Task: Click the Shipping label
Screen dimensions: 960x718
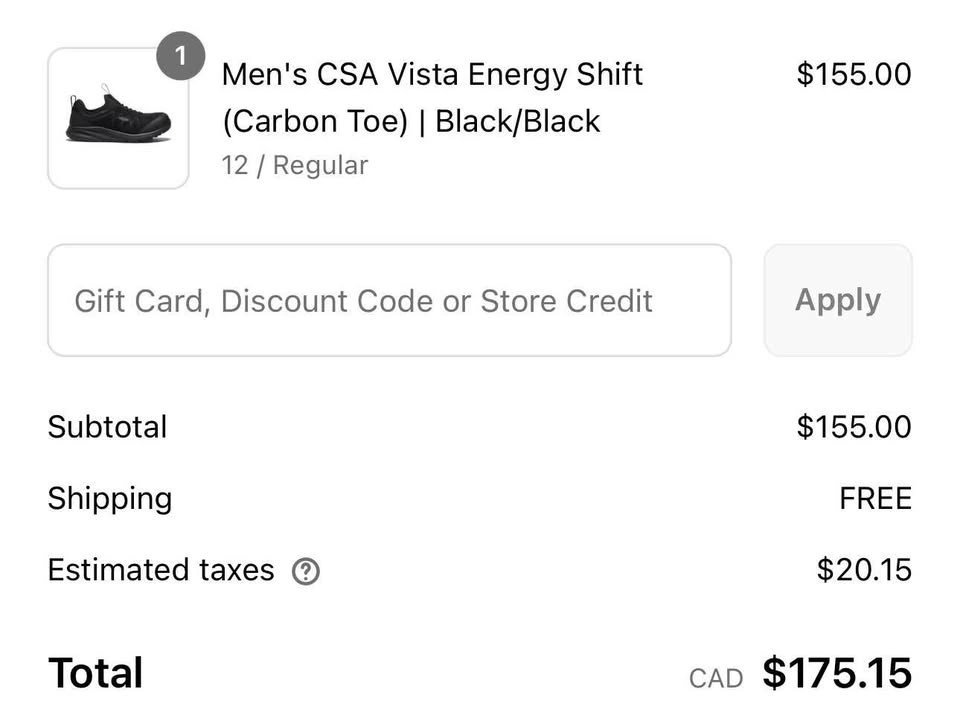Action: point(110,499)
